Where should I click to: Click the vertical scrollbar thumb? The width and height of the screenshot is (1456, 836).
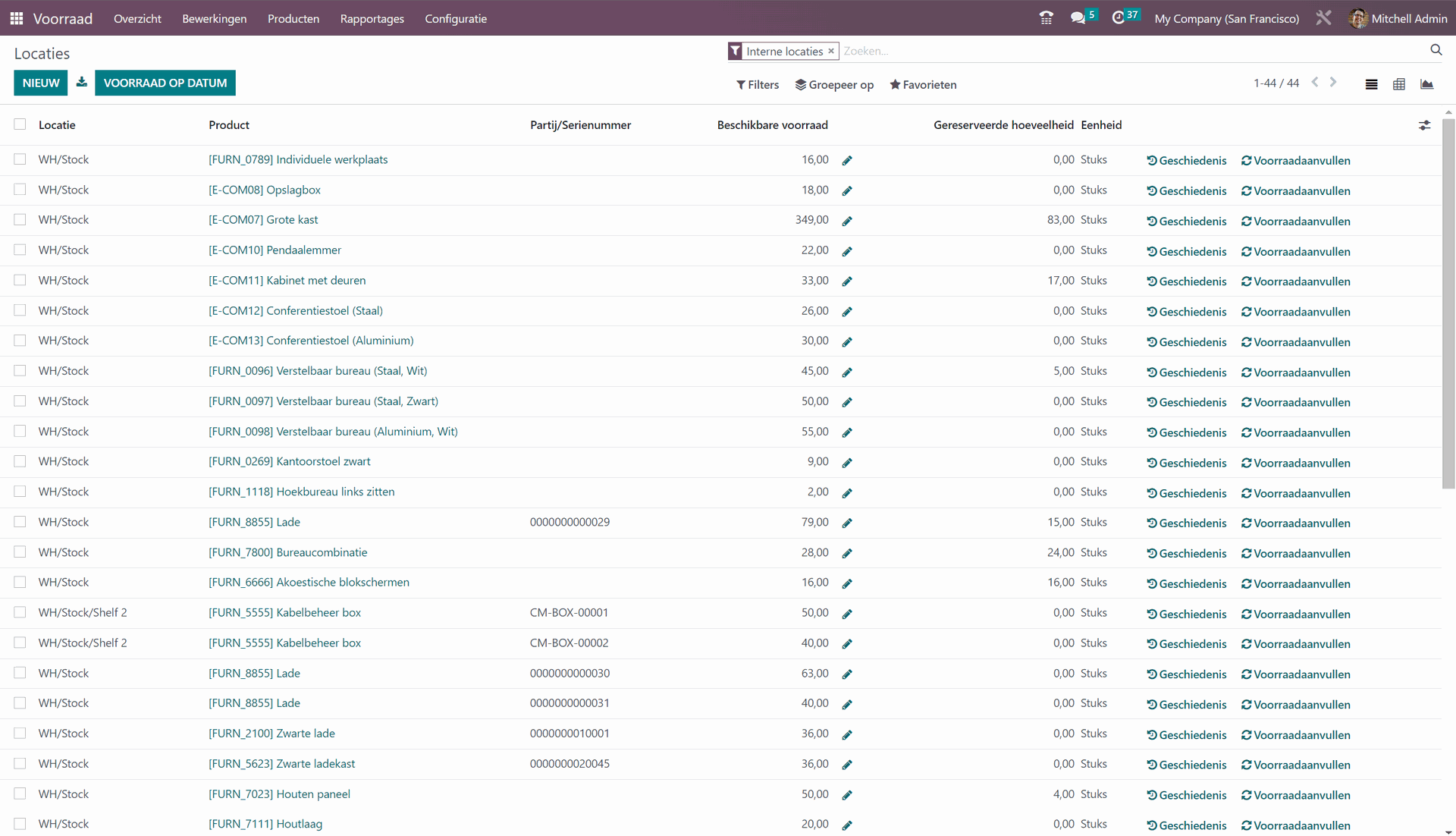1448,303
